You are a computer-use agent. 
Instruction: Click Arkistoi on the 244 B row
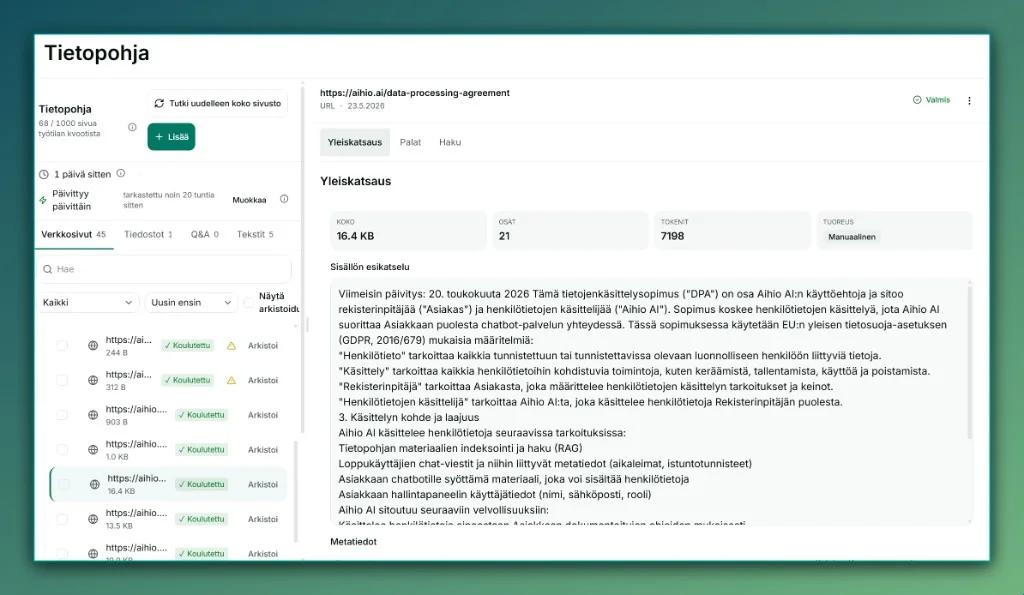(x=263, y=346)
